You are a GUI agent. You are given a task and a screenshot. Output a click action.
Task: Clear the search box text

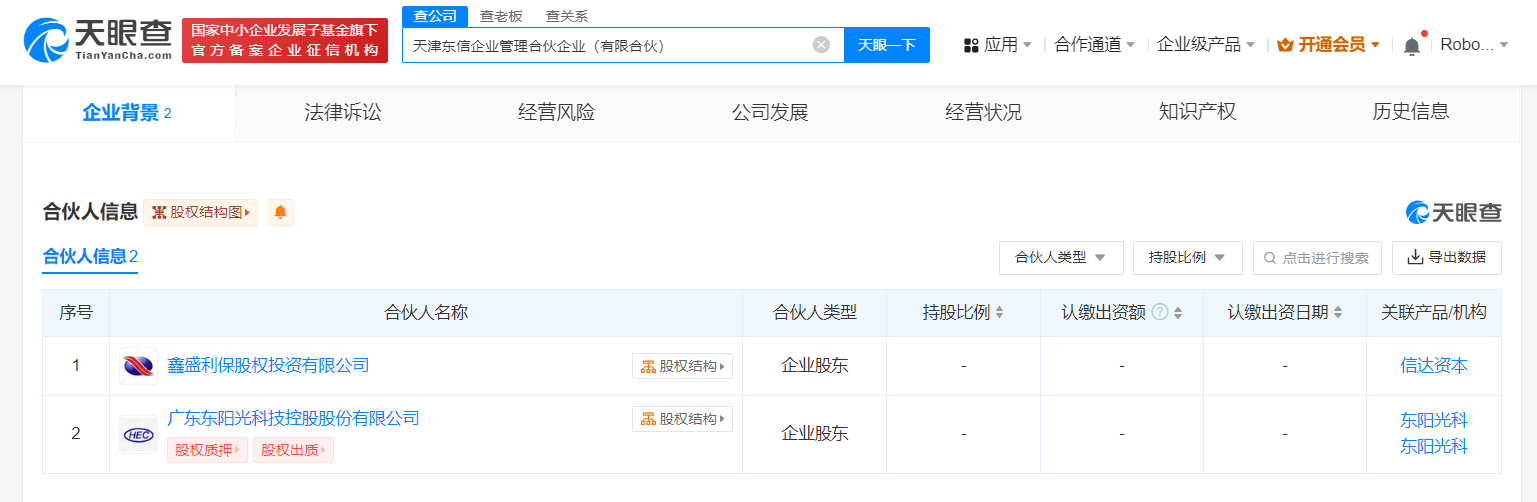coord(821,45)
